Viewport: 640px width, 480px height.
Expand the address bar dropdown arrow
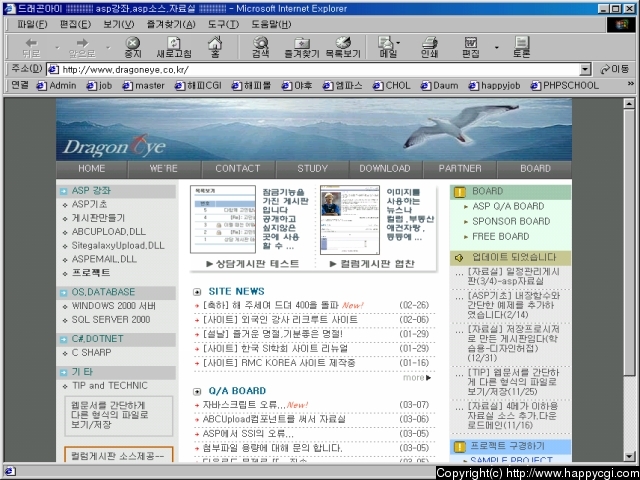coord(585,69)
